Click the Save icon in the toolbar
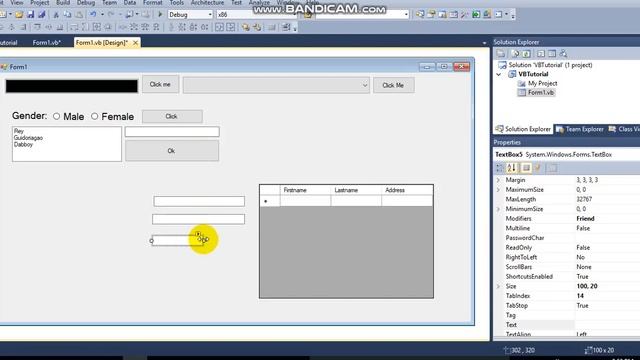The width and height of the screenshot is (640, 360). point(31,15)
